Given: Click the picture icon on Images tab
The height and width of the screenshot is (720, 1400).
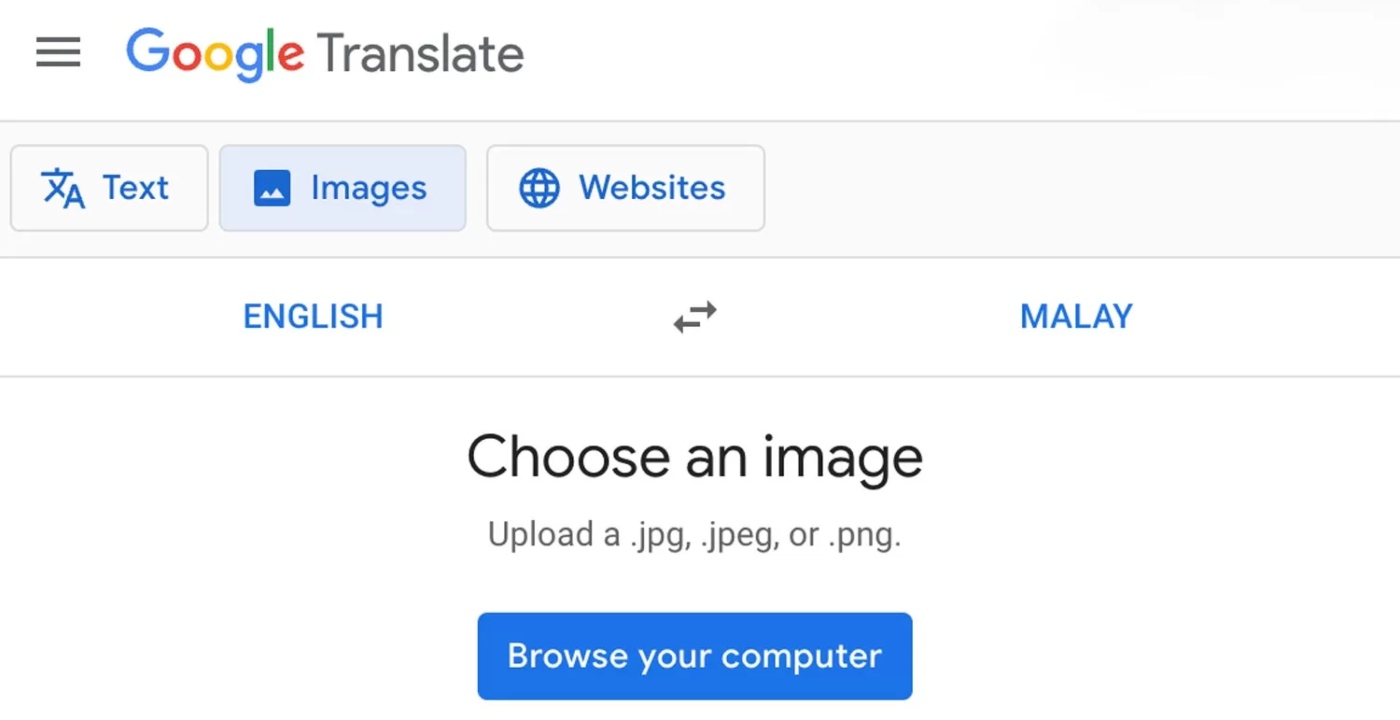Looking at the screenshot, I should tap(272, 188).
